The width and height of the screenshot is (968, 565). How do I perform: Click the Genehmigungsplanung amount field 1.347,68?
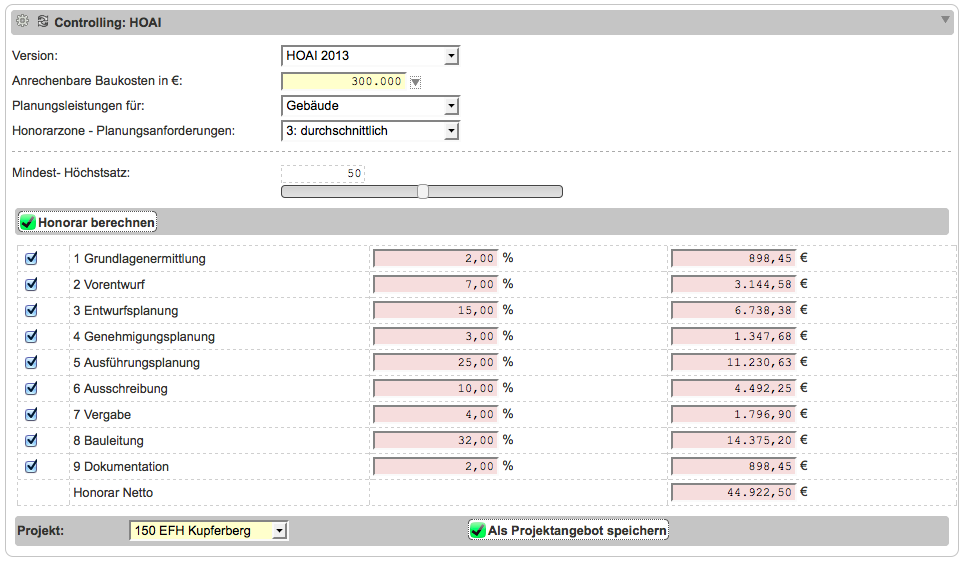[x=733, y=336]
